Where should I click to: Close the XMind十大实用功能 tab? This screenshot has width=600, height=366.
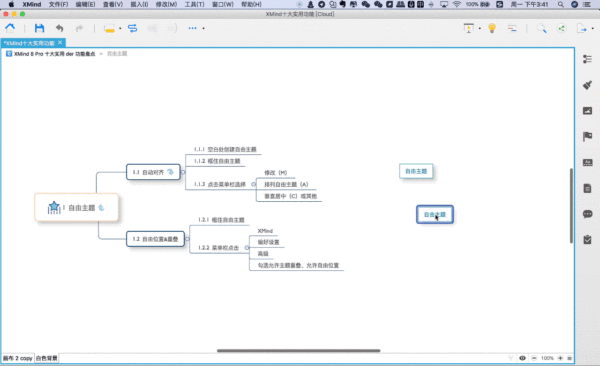point(60,42)
